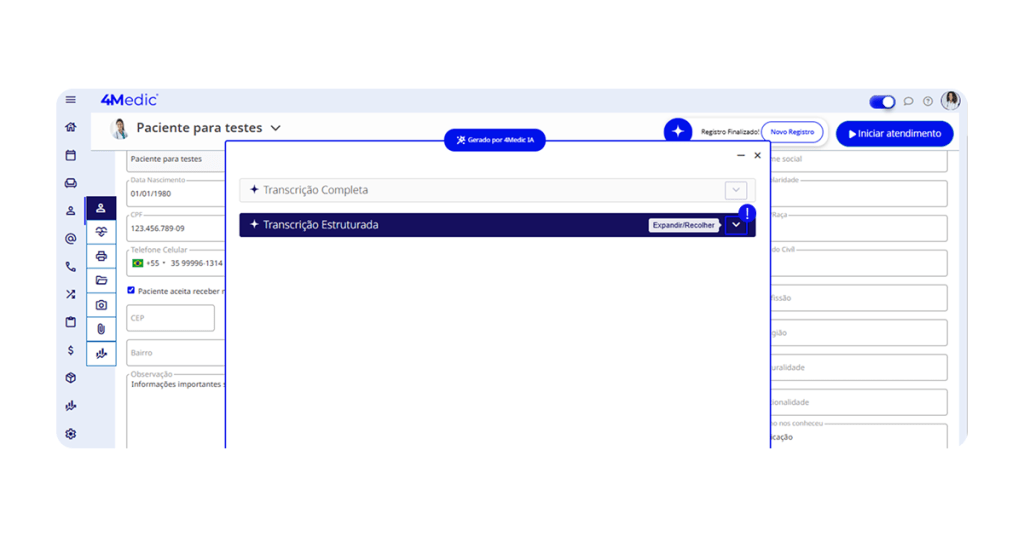Image resolution: width=1024 pixels, height=537 pixels.
Task: Click the phone icon in sidebar
Action: (71, 267)
